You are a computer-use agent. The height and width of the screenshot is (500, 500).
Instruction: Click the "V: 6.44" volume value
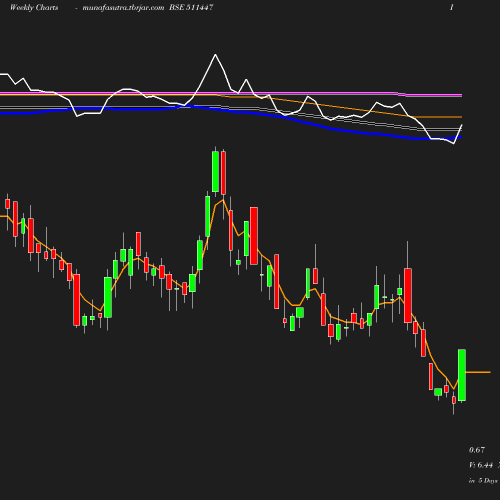[x=481, y=465]
